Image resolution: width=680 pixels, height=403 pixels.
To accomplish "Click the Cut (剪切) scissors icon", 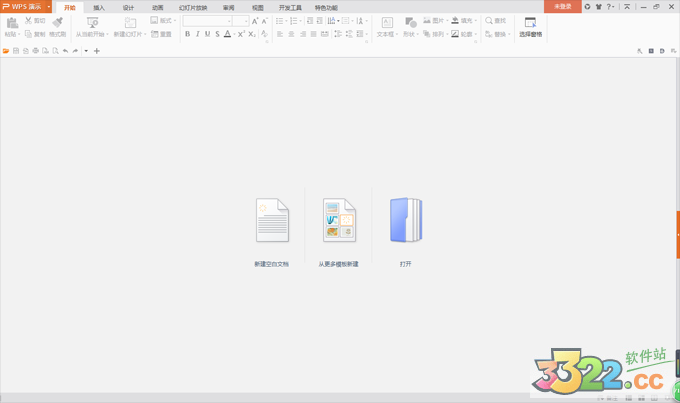I will tap(29, 20).
